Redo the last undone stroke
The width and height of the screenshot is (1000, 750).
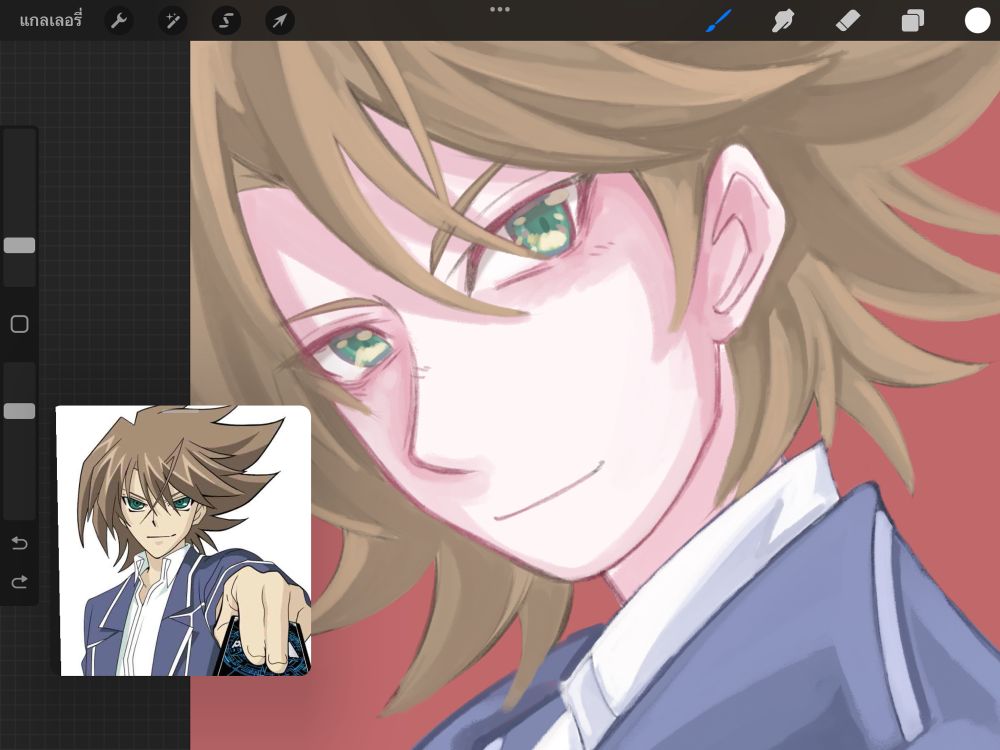[x=20, y=582]
